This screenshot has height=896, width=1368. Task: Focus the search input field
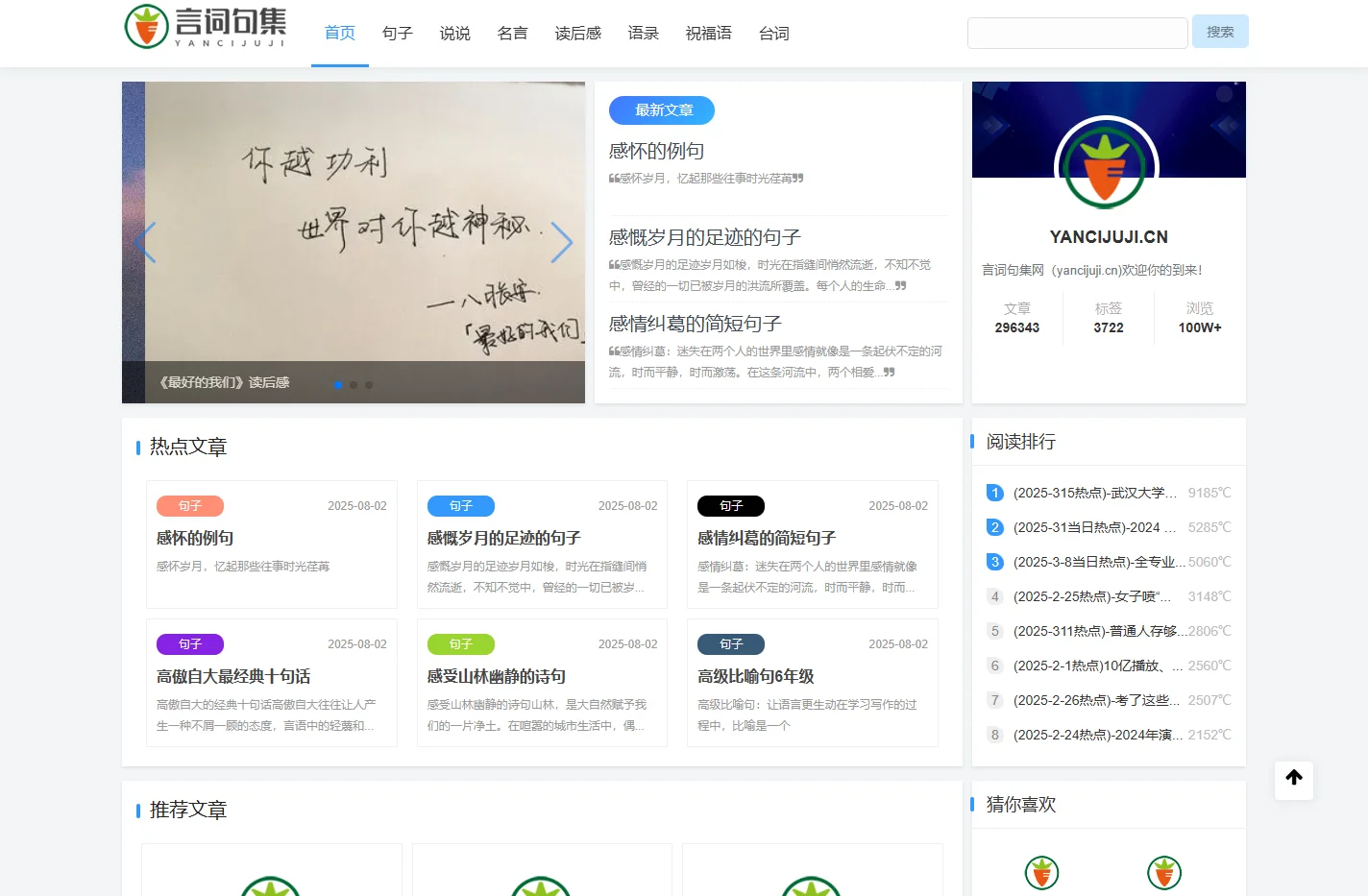[1078, 33]
